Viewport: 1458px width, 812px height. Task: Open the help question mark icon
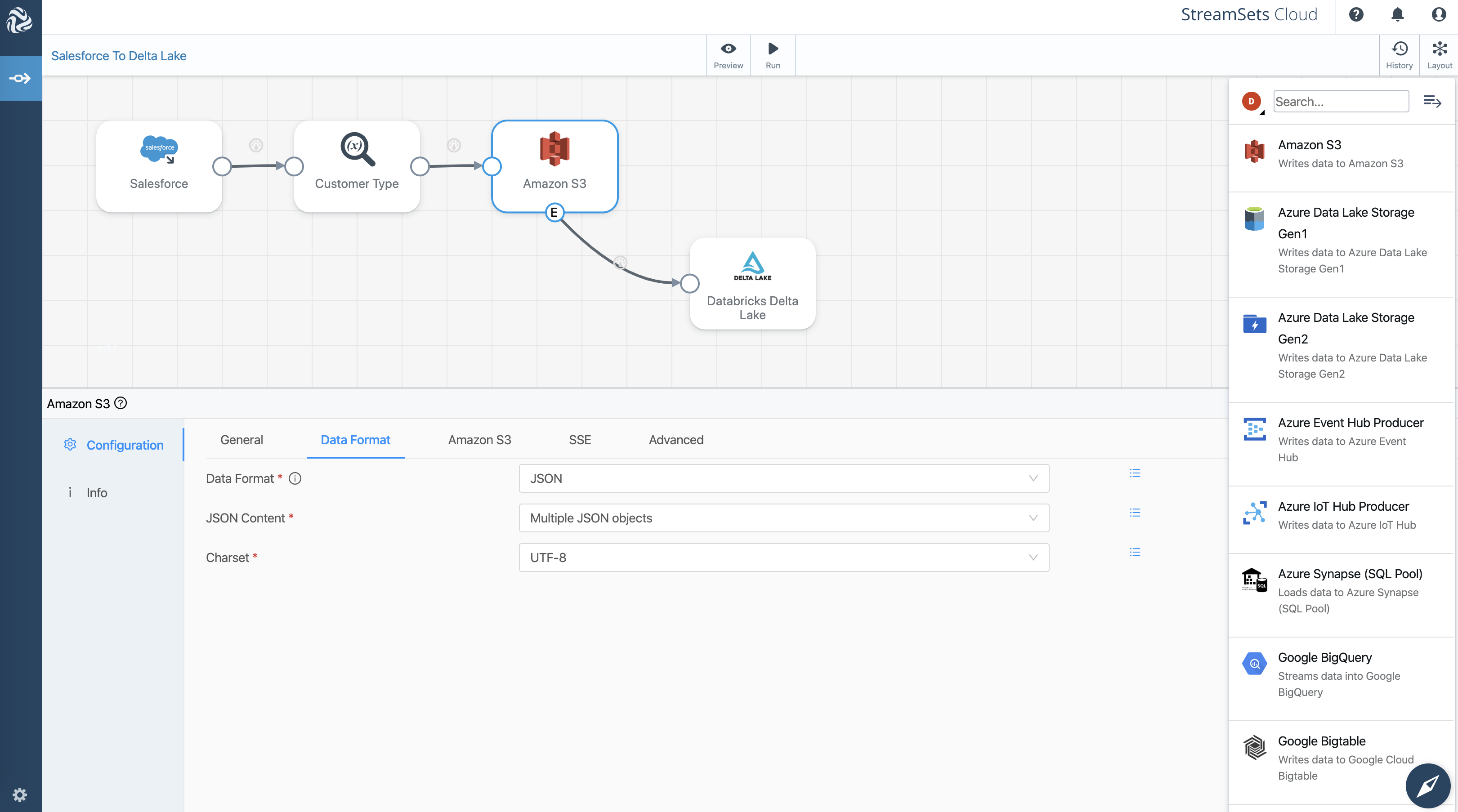tap(1356, 15)
